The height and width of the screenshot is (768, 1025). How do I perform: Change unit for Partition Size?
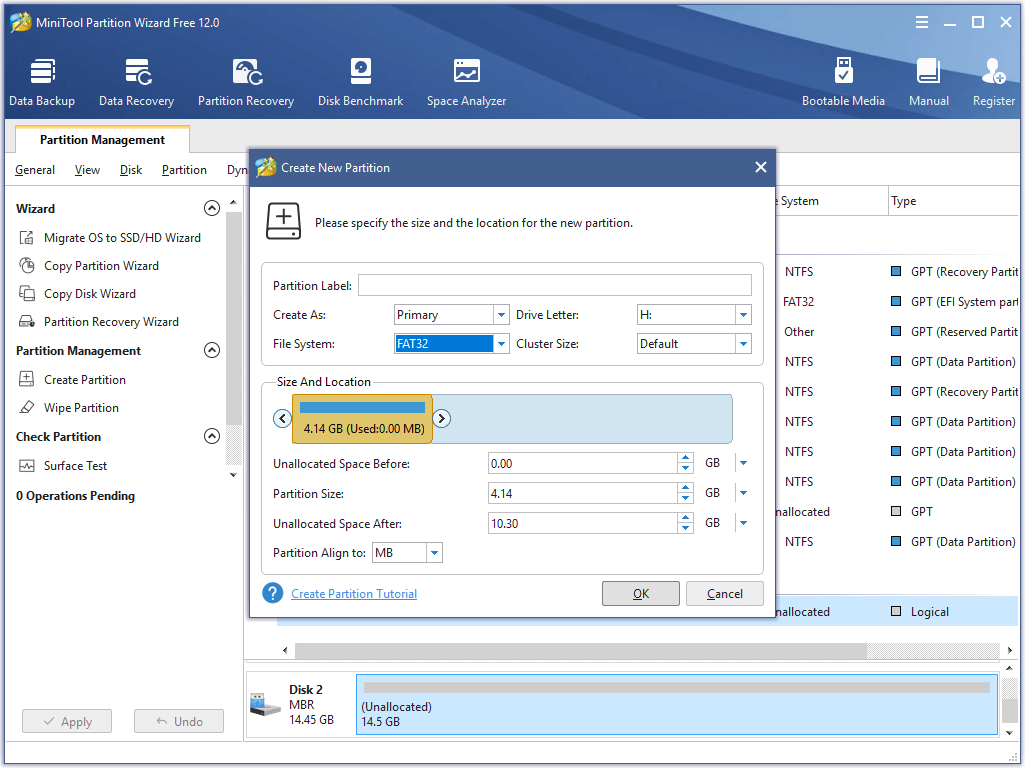[x=743, y=493]
